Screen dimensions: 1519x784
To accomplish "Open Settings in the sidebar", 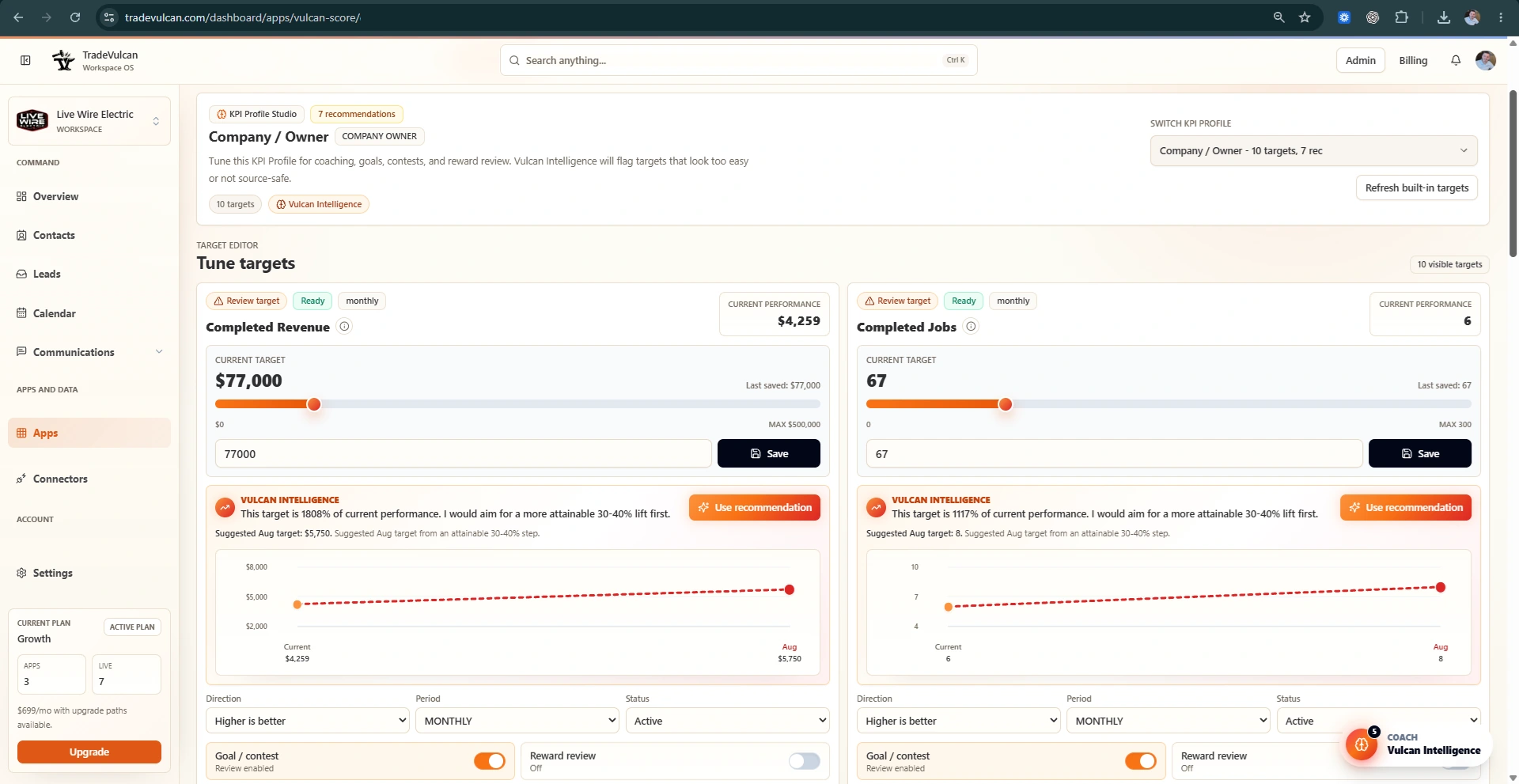I will [x=89, y=573].
